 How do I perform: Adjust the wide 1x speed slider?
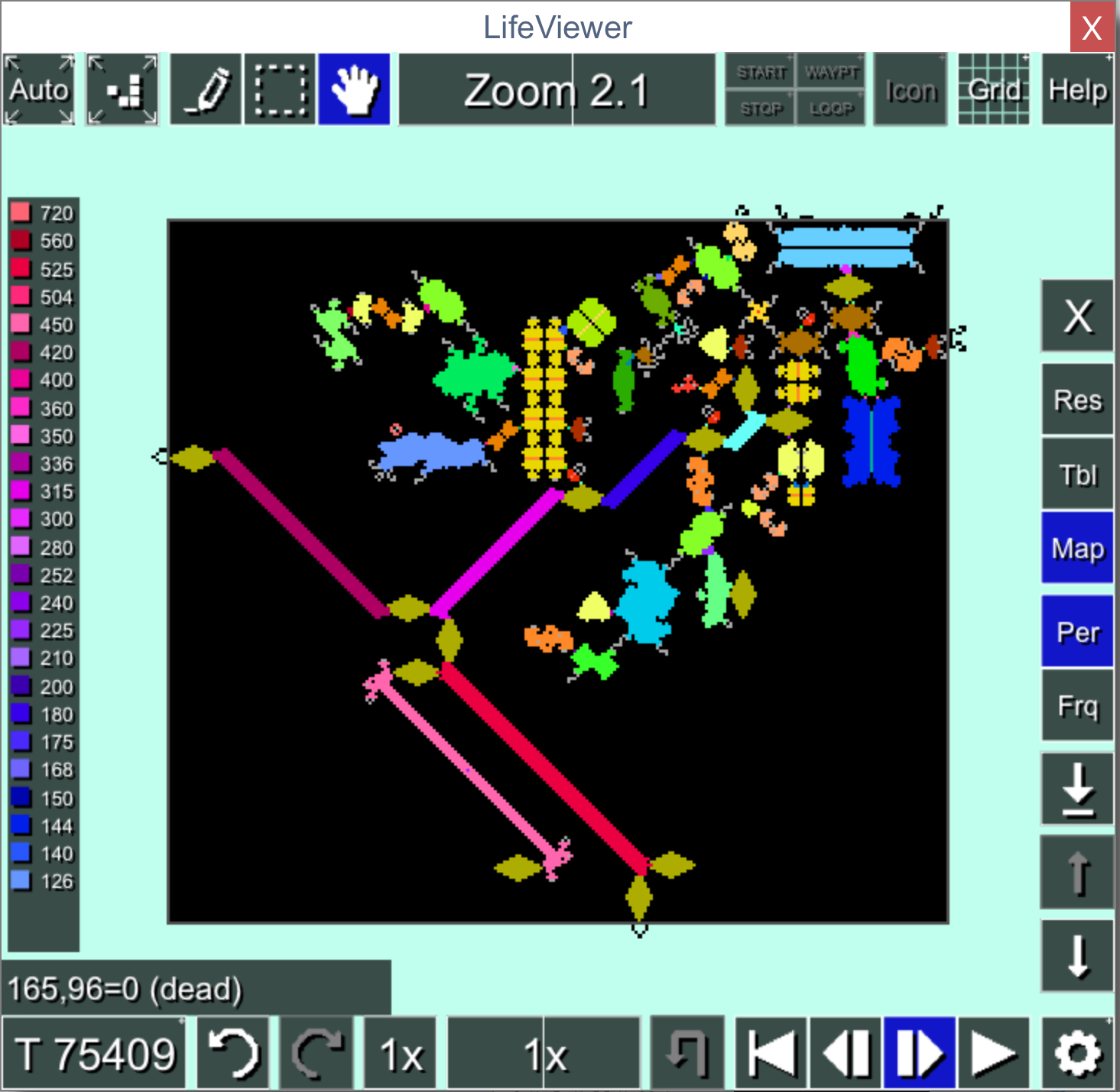(544, 1053)
